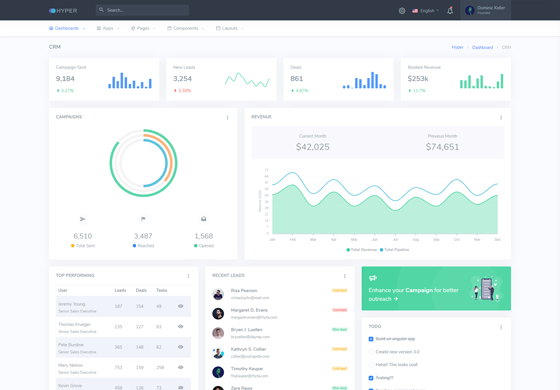The image size is (560, 390).
Task: Open the notifications bell
Action: (x=450, y=10)
